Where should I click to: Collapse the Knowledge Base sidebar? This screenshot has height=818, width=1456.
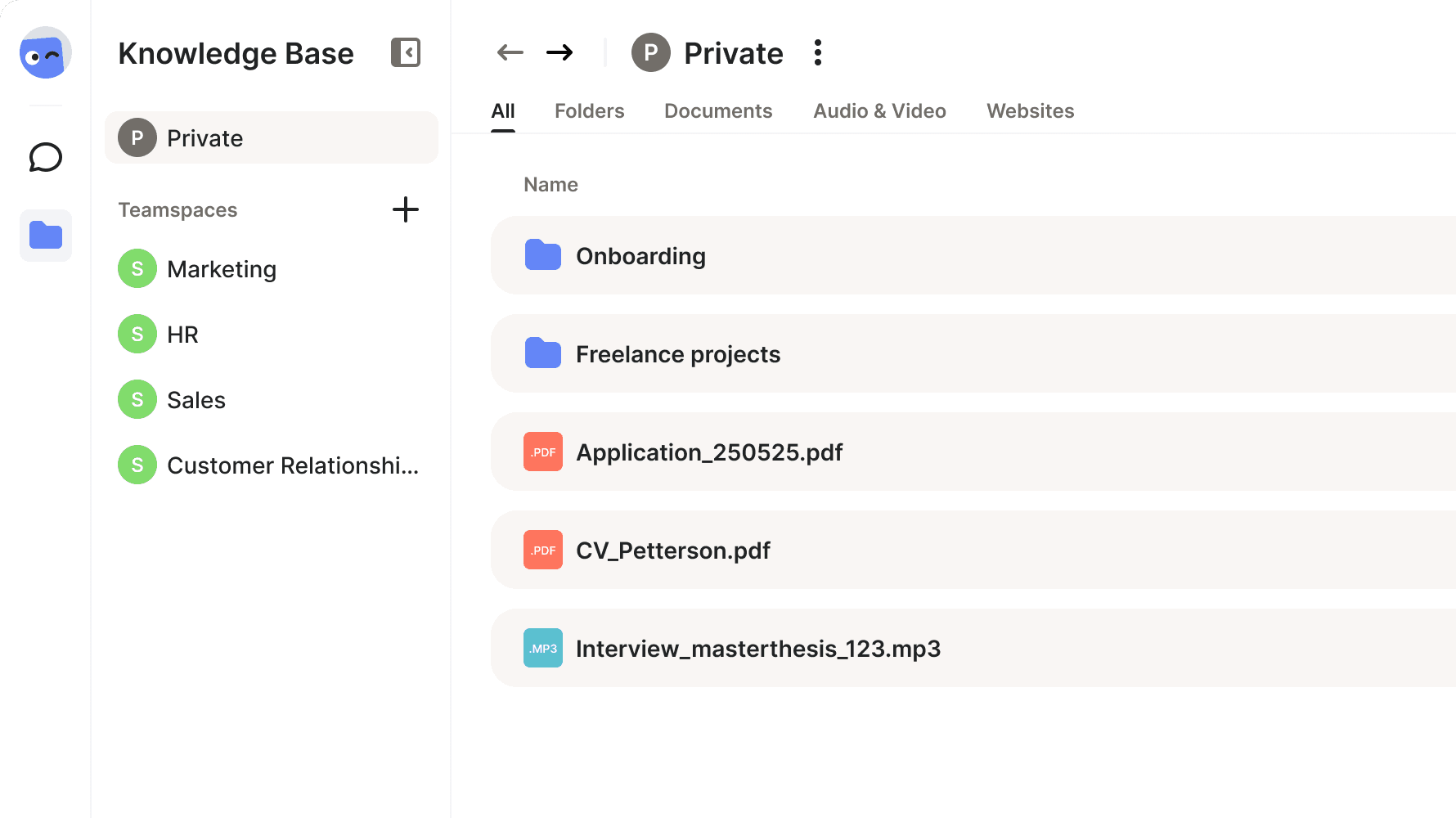pyautogui.click(x=406, y=52)
